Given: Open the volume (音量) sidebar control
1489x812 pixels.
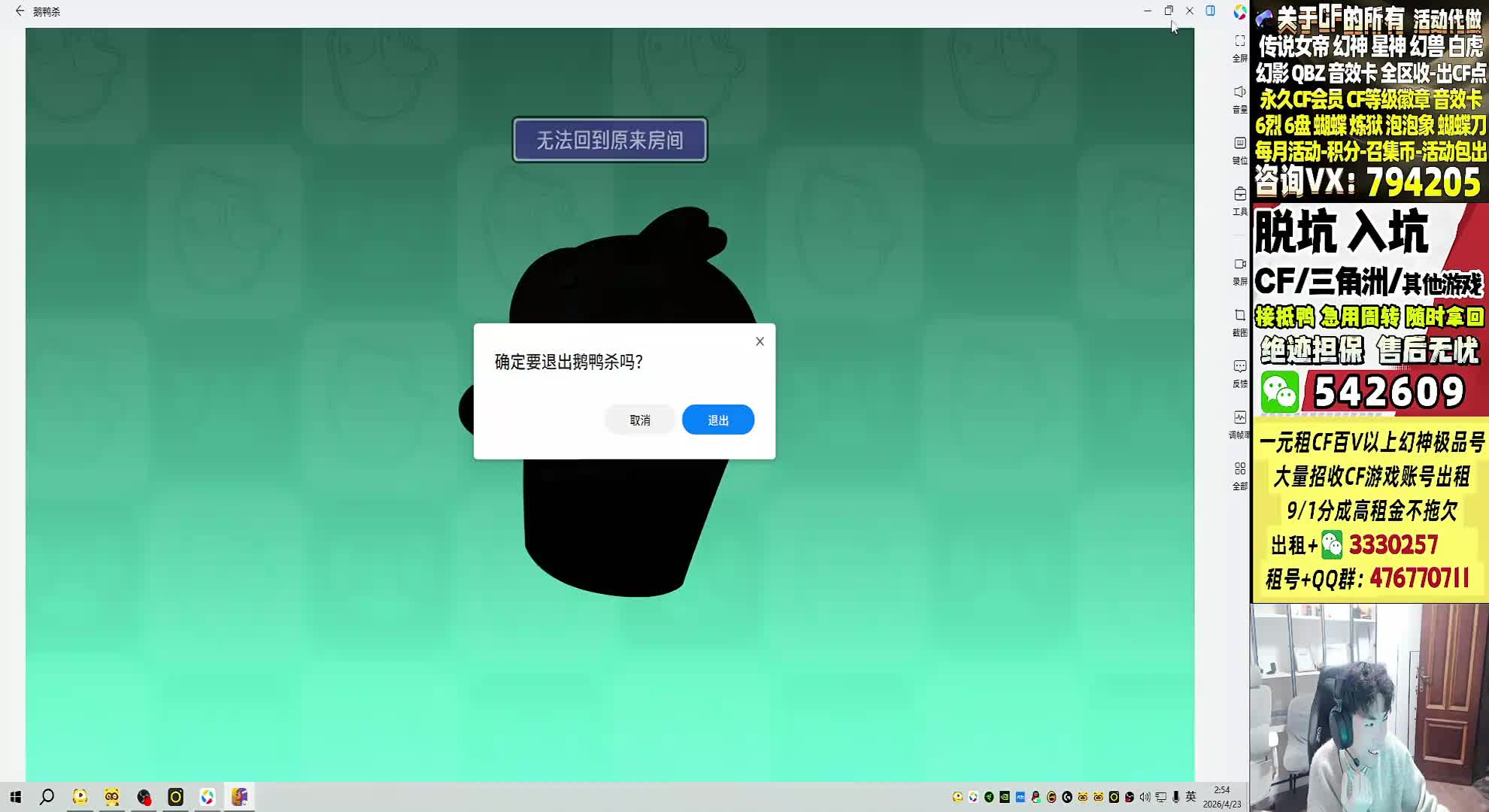Looking at the screenshot, I should (1239, 92).
